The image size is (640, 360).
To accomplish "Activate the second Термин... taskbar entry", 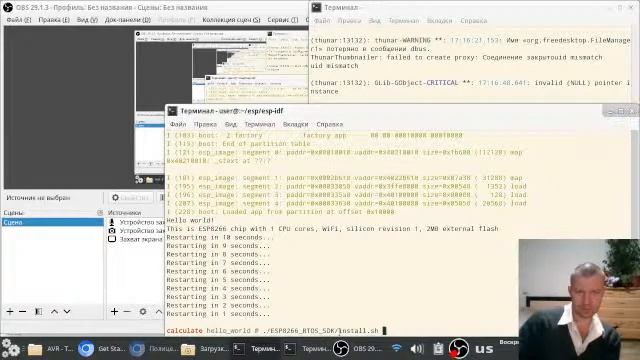I will 307,349.
